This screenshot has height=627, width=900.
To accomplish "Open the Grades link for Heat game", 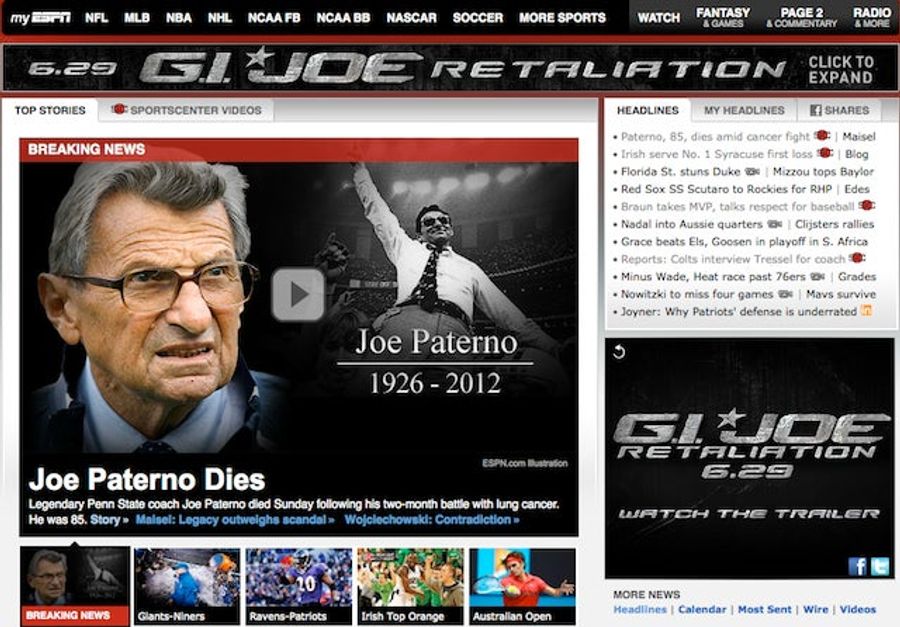I will tap(857, 277).
